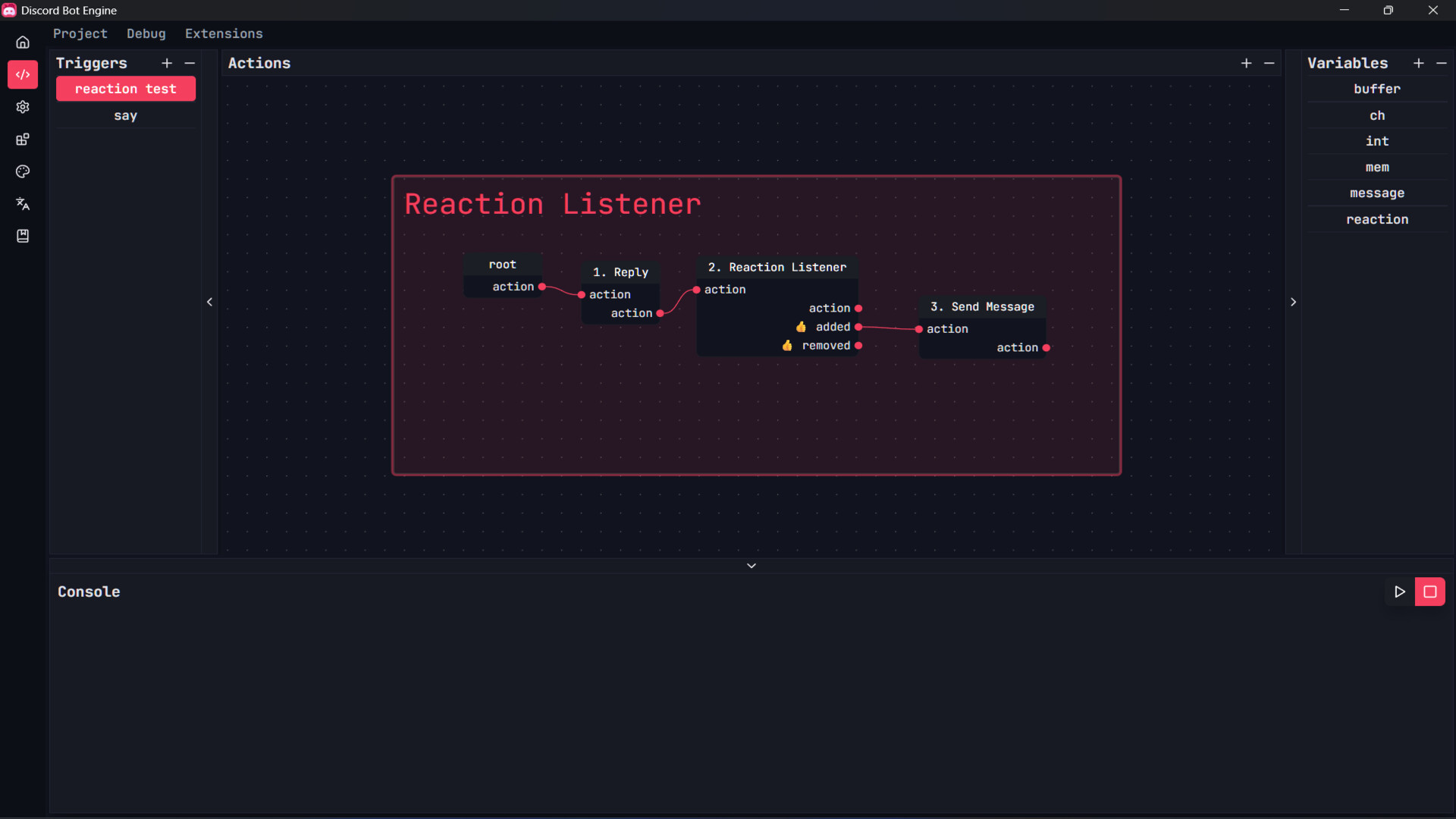Expand the Console with the down chevron
The height and width of the screenshot is (819, 1456).
click(752, 565)
